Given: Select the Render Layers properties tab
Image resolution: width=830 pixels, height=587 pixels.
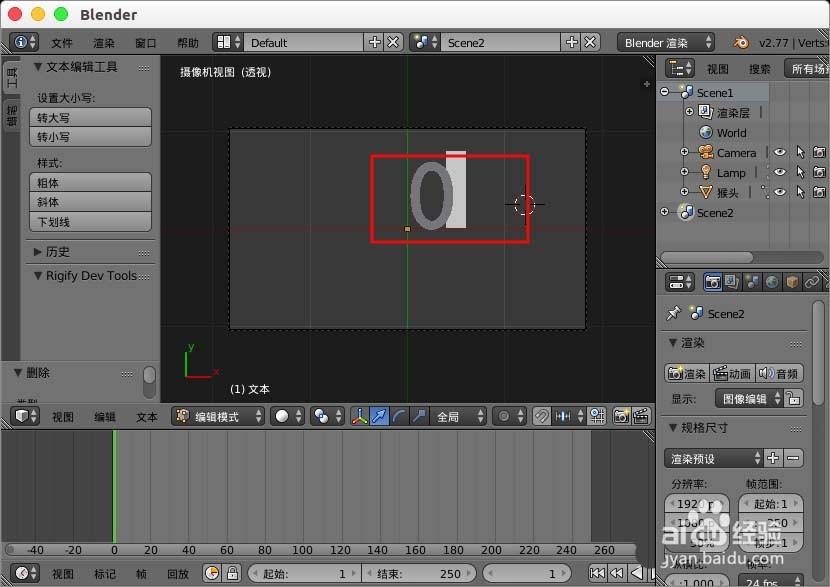Looking at the screenshot, I should 731,281.
